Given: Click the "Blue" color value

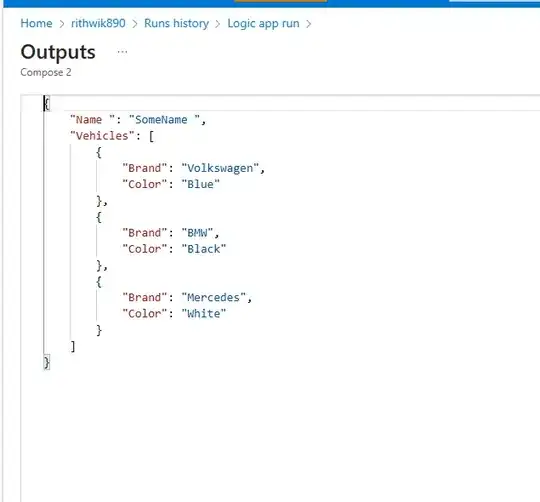Looking at the screenshot, I should (200, 184).
